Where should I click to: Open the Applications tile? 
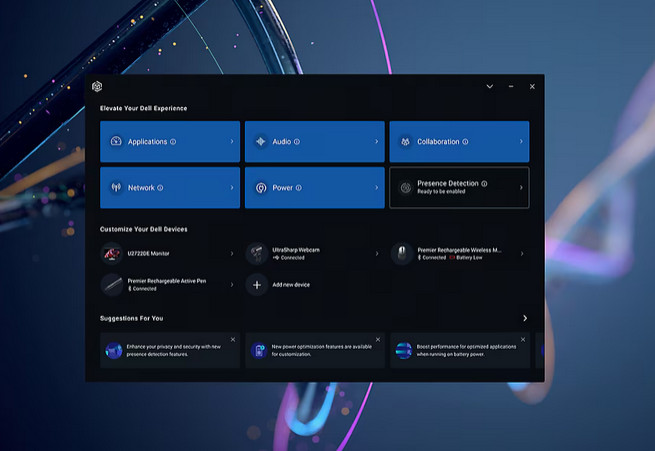click(170, 142)
